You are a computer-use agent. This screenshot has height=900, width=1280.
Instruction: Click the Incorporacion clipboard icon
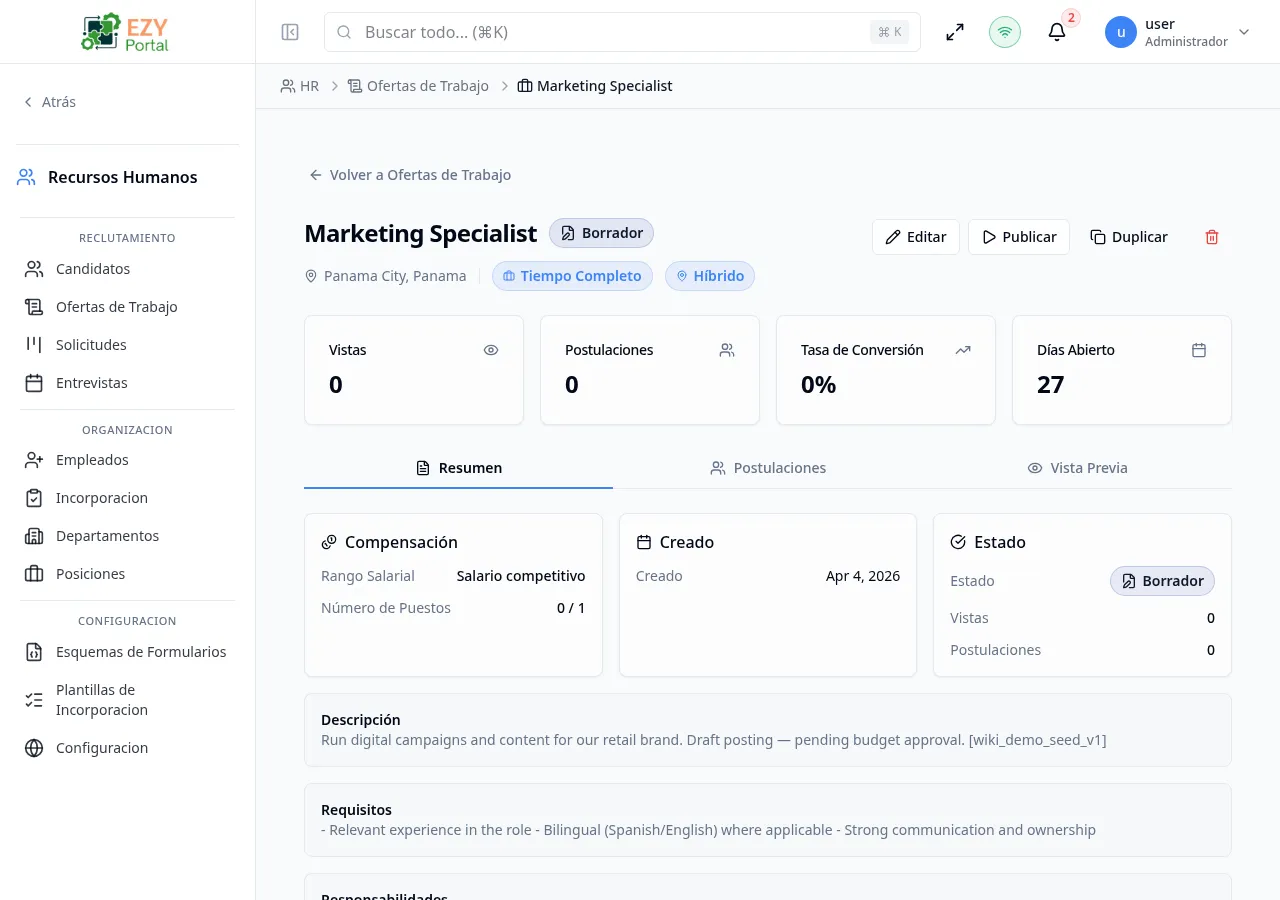tap(34, 498)
